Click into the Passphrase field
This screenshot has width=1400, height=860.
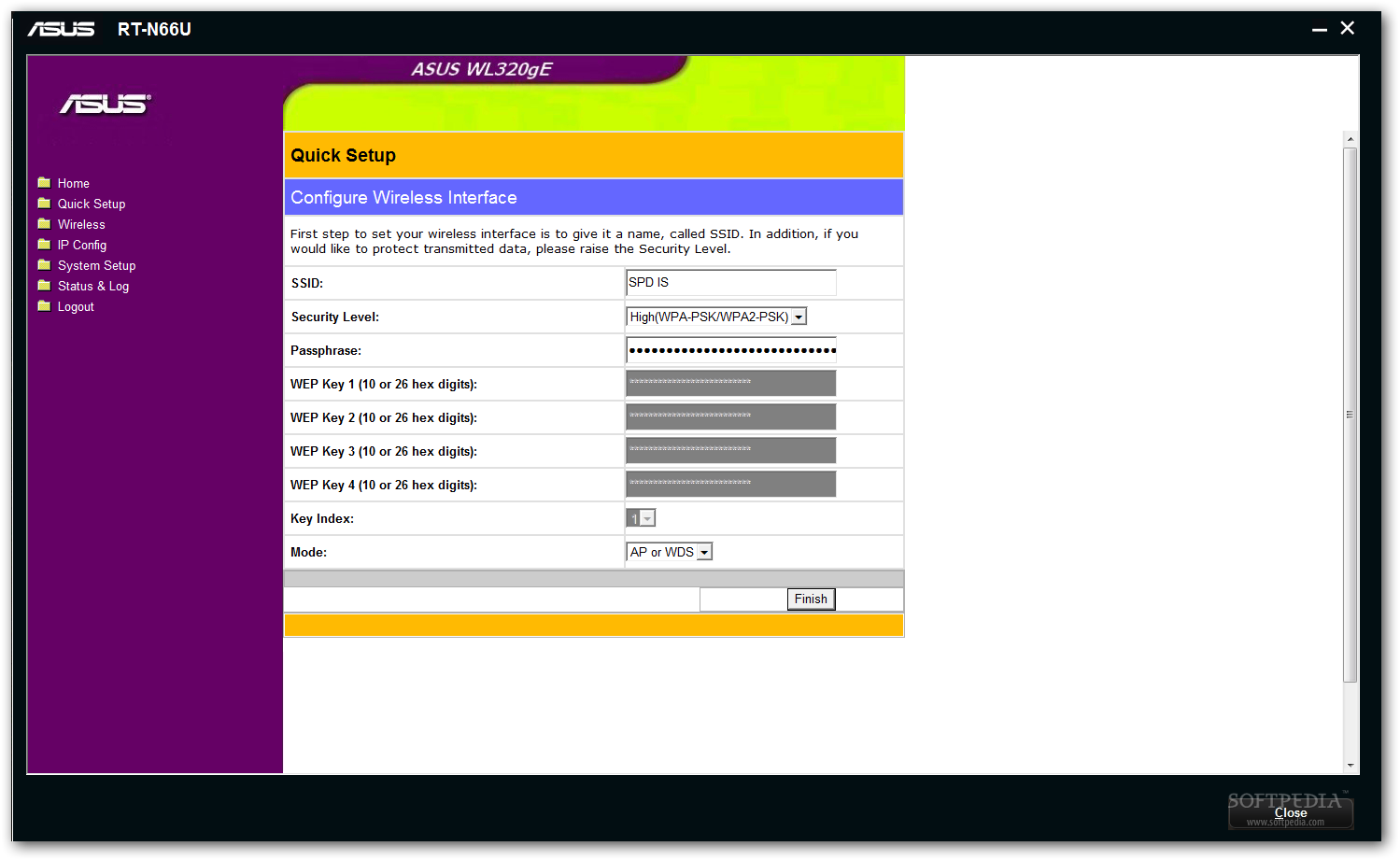coord(731,350)
